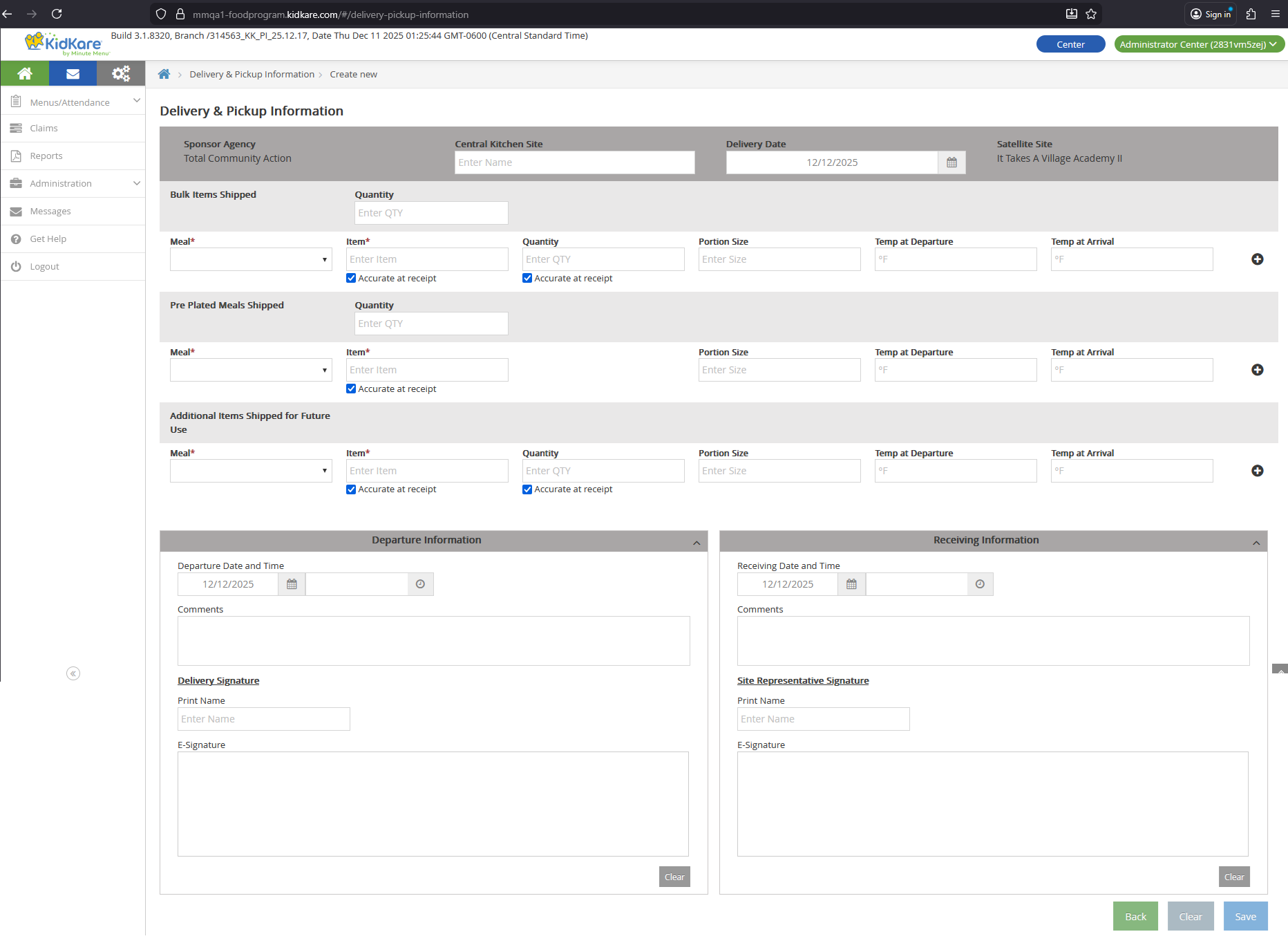Open the Receiving date calendar picker
Viewport: 1288px width, 943px height.
tap(851, 584)
